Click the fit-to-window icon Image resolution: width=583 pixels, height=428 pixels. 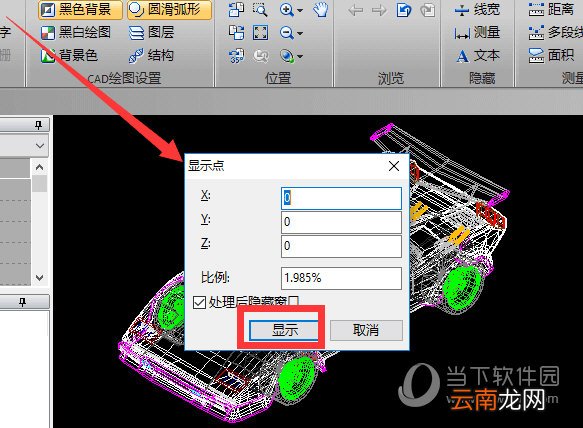point(260,33)
